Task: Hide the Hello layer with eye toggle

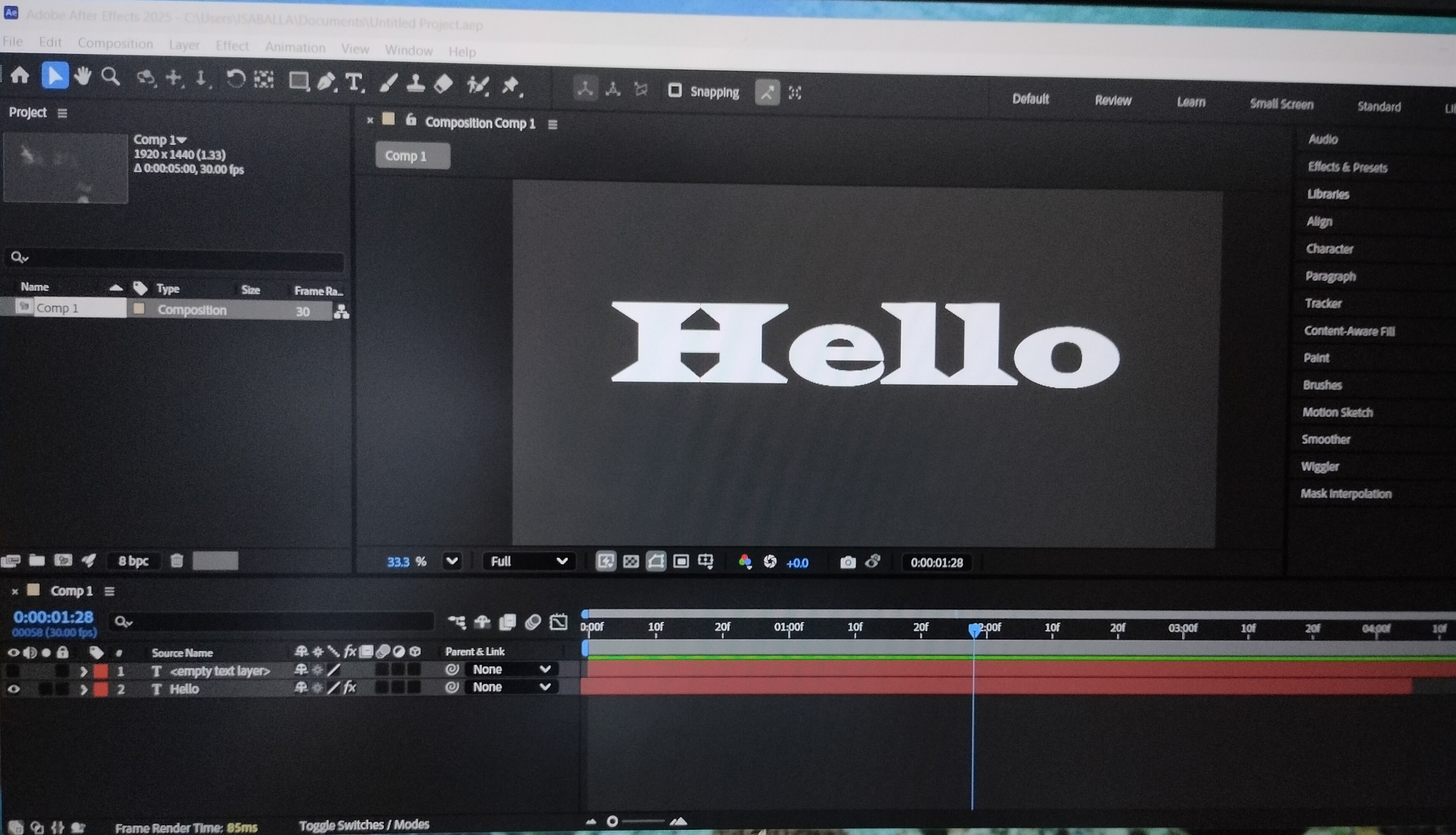Action: click(14, 689)
